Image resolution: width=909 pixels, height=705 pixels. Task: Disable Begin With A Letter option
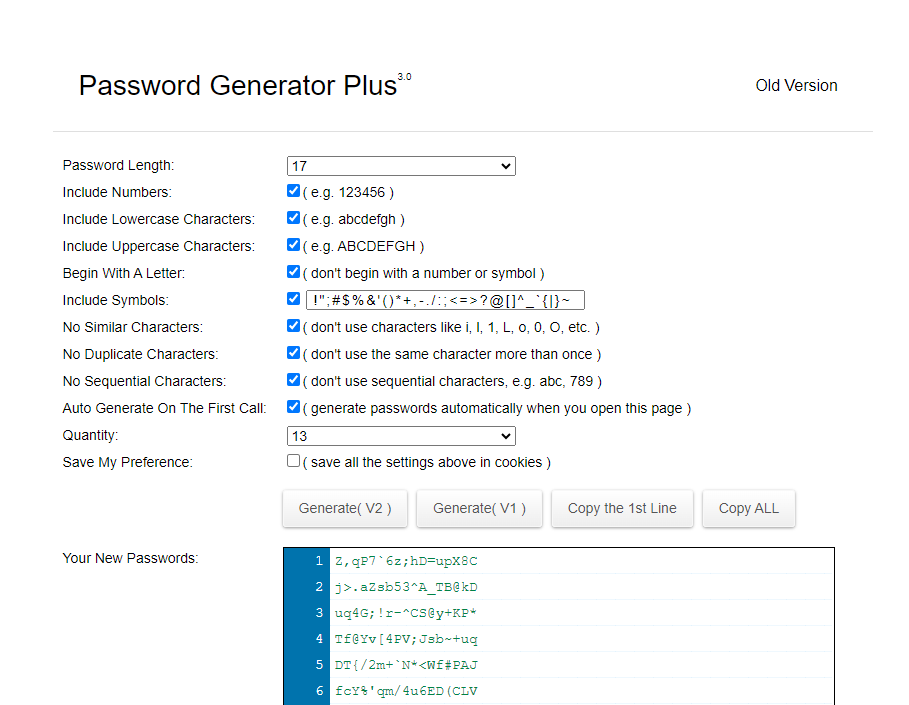293,272
